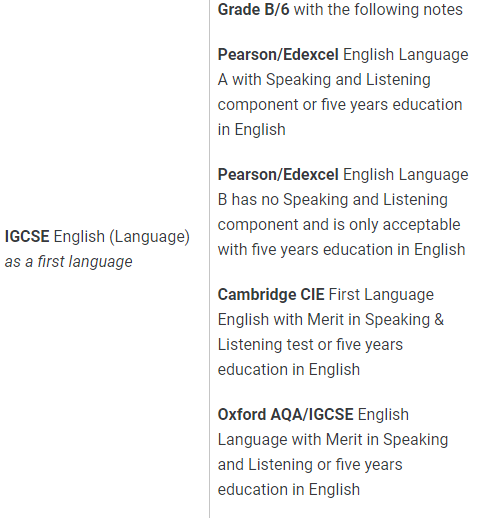
Task: Click the 'Oxford AQA/IGCSE' bold label
Action: coord(285,415)
